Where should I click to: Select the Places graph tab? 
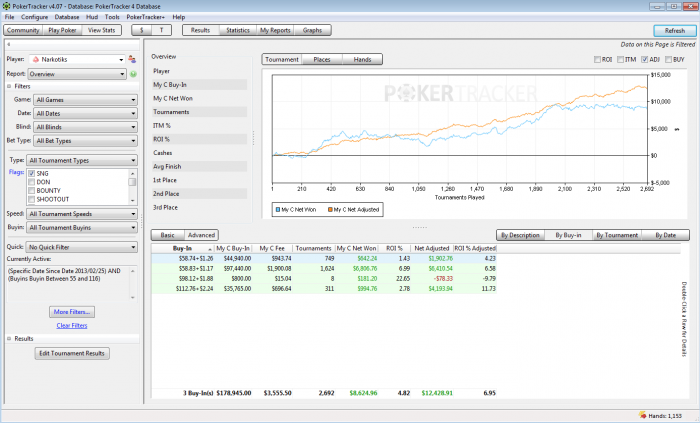coord(322,59)
